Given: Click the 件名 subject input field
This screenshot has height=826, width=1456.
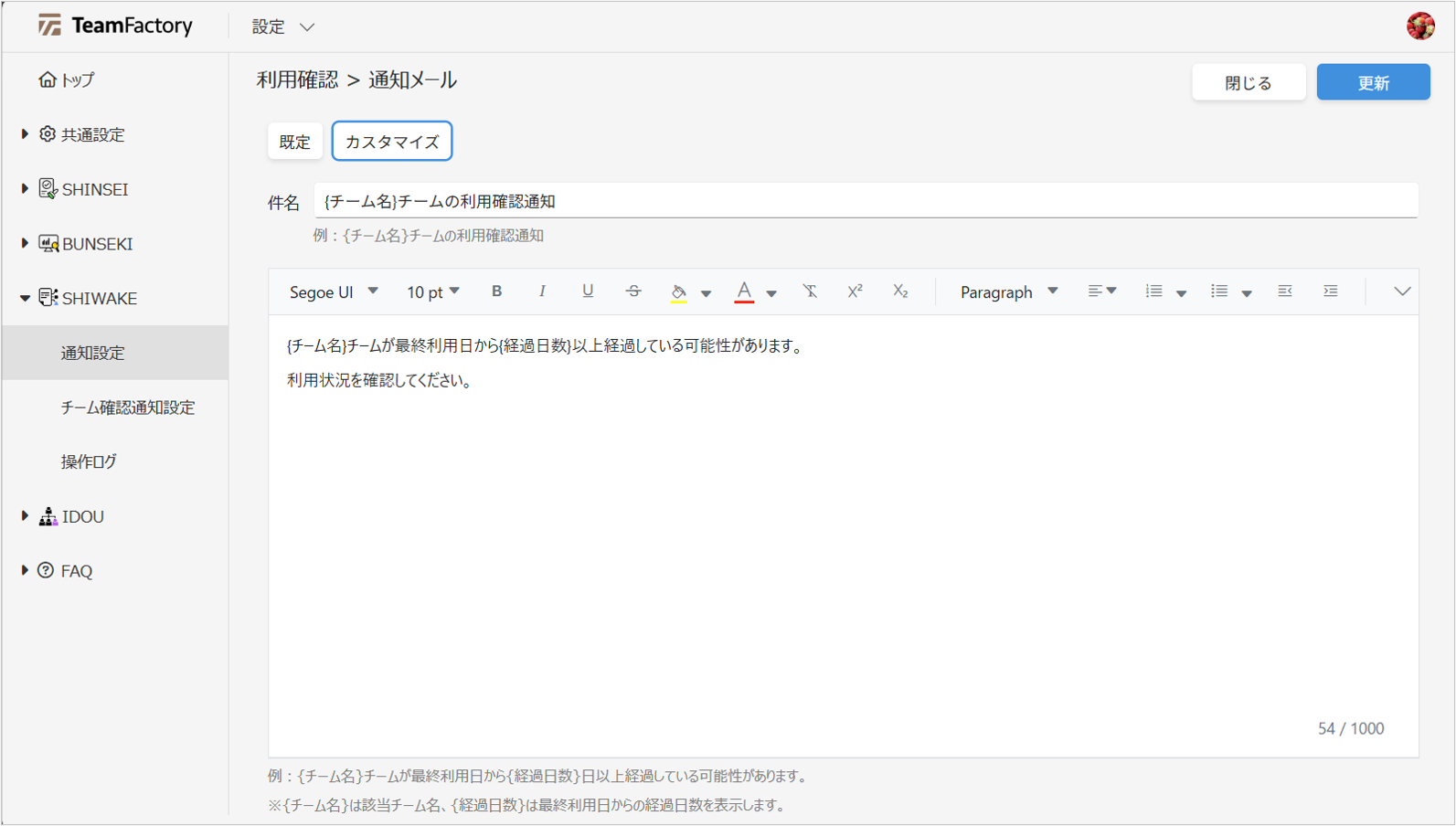Looking at the screenshot, I should (x=865, y=201).
